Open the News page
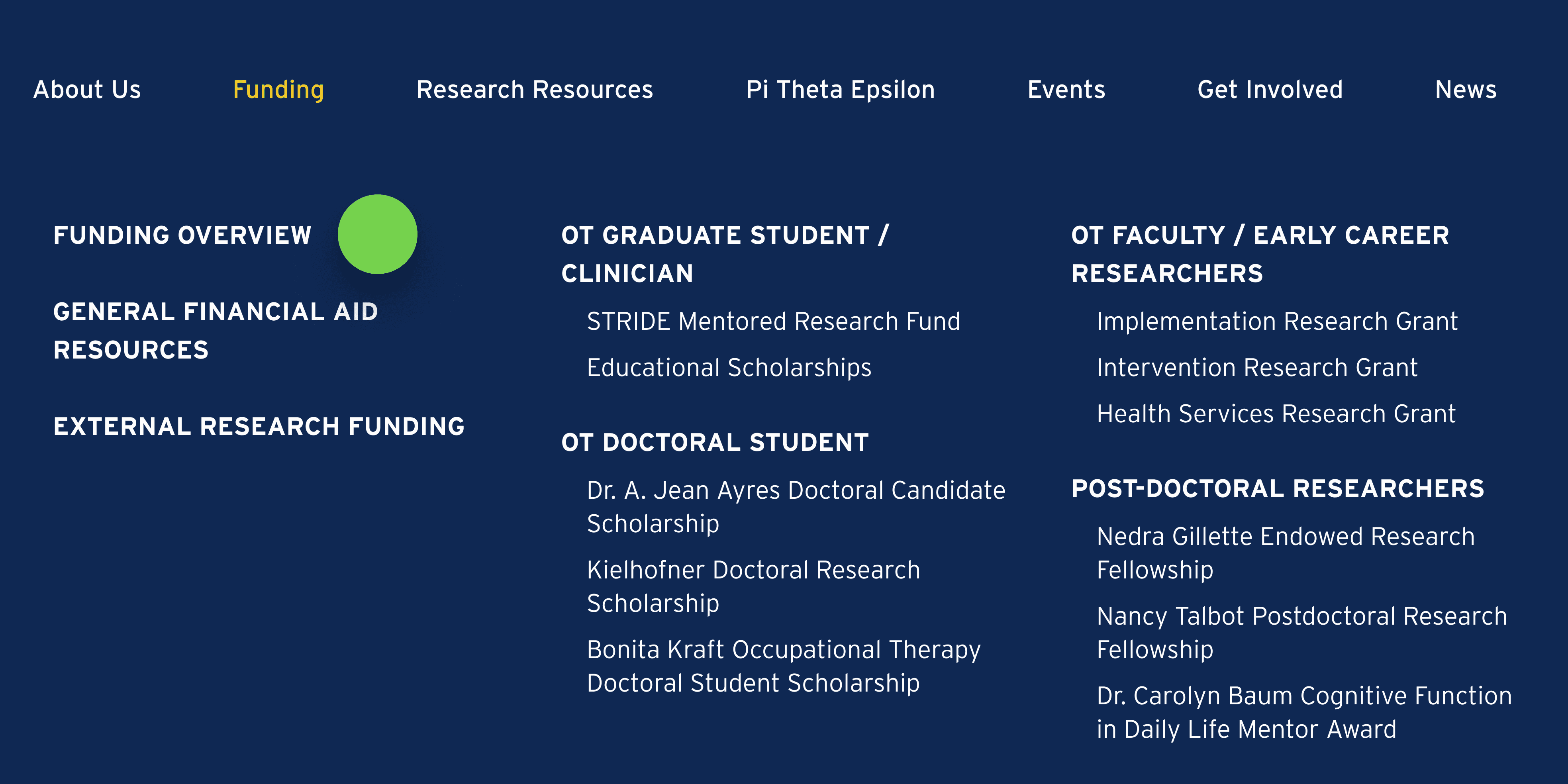The image size is (1568, 784). pos(1465,90)
